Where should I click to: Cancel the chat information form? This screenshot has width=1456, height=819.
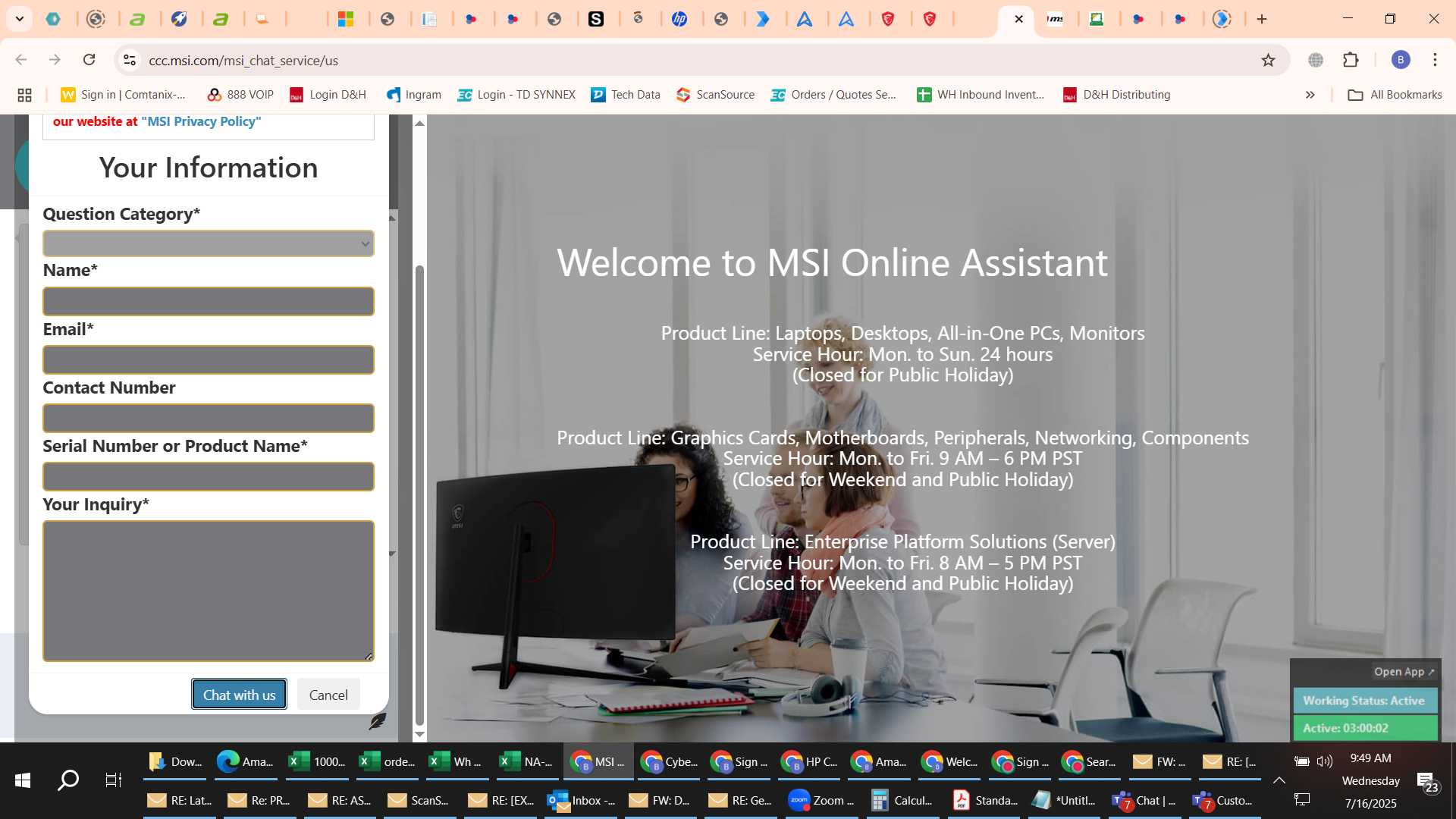click(x=328, y=695)
